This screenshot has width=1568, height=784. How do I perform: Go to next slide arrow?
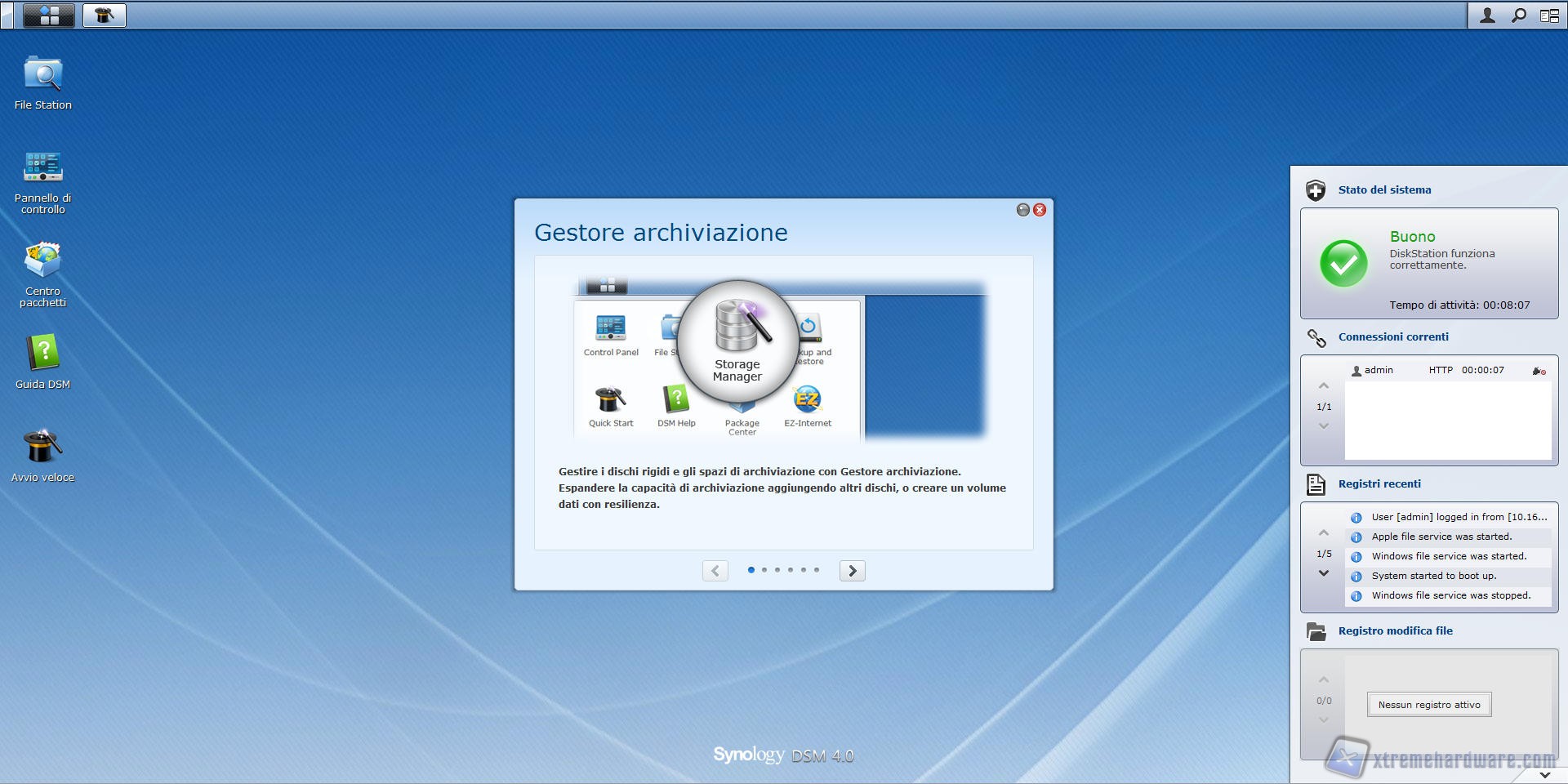tap(852, 571)
